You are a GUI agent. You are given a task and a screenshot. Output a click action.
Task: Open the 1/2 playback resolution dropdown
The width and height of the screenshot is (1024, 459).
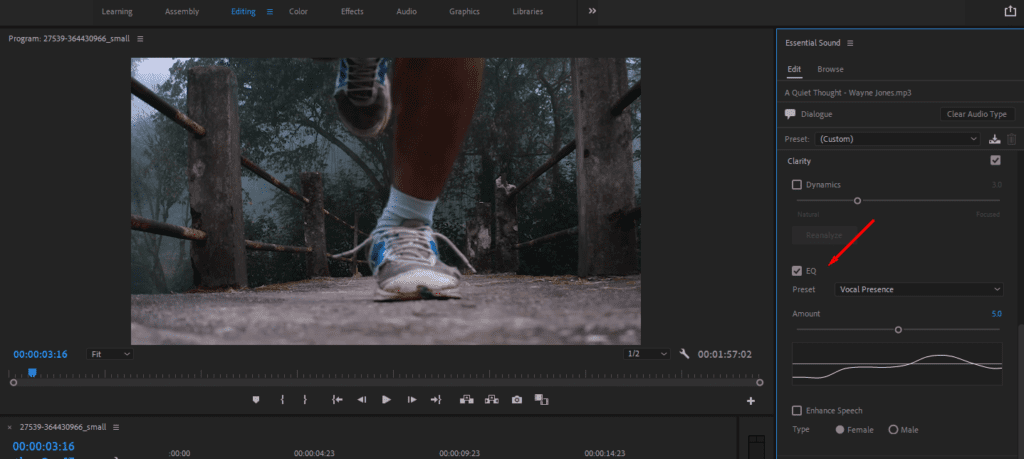click(647, 354)
